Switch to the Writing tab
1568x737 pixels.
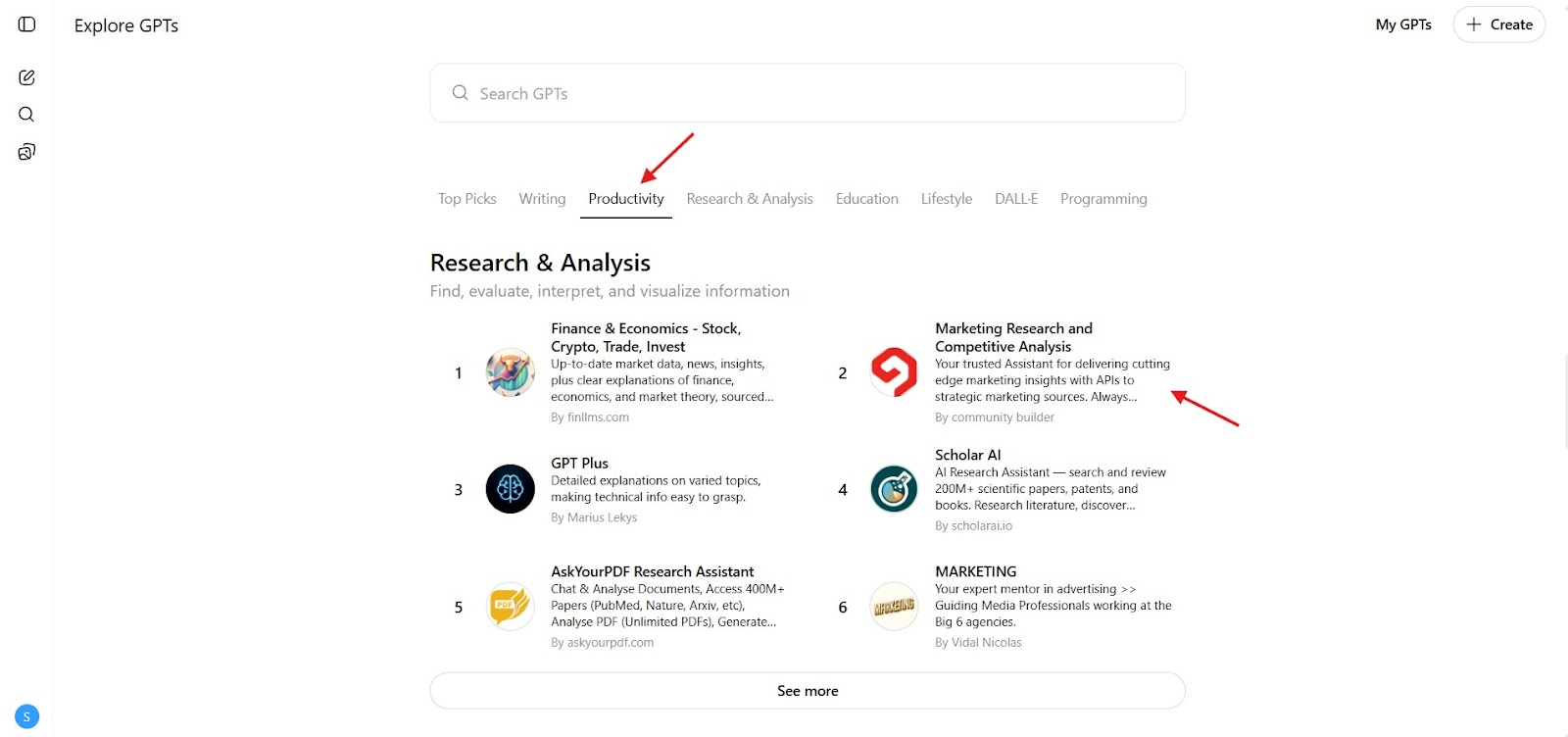click(543, 199)
